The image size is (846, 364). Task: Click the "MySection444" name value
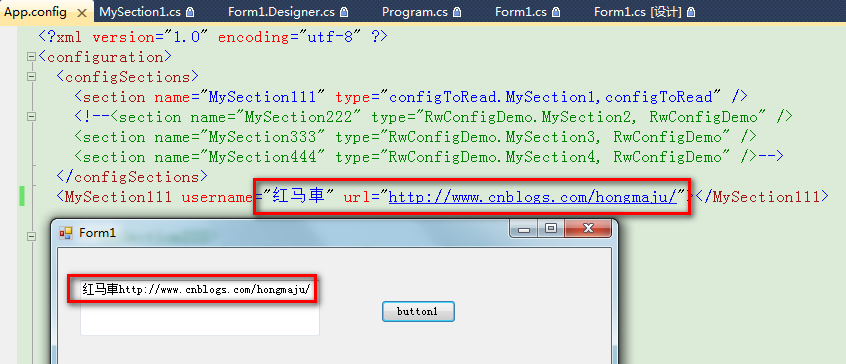click(x=262, y=157)
